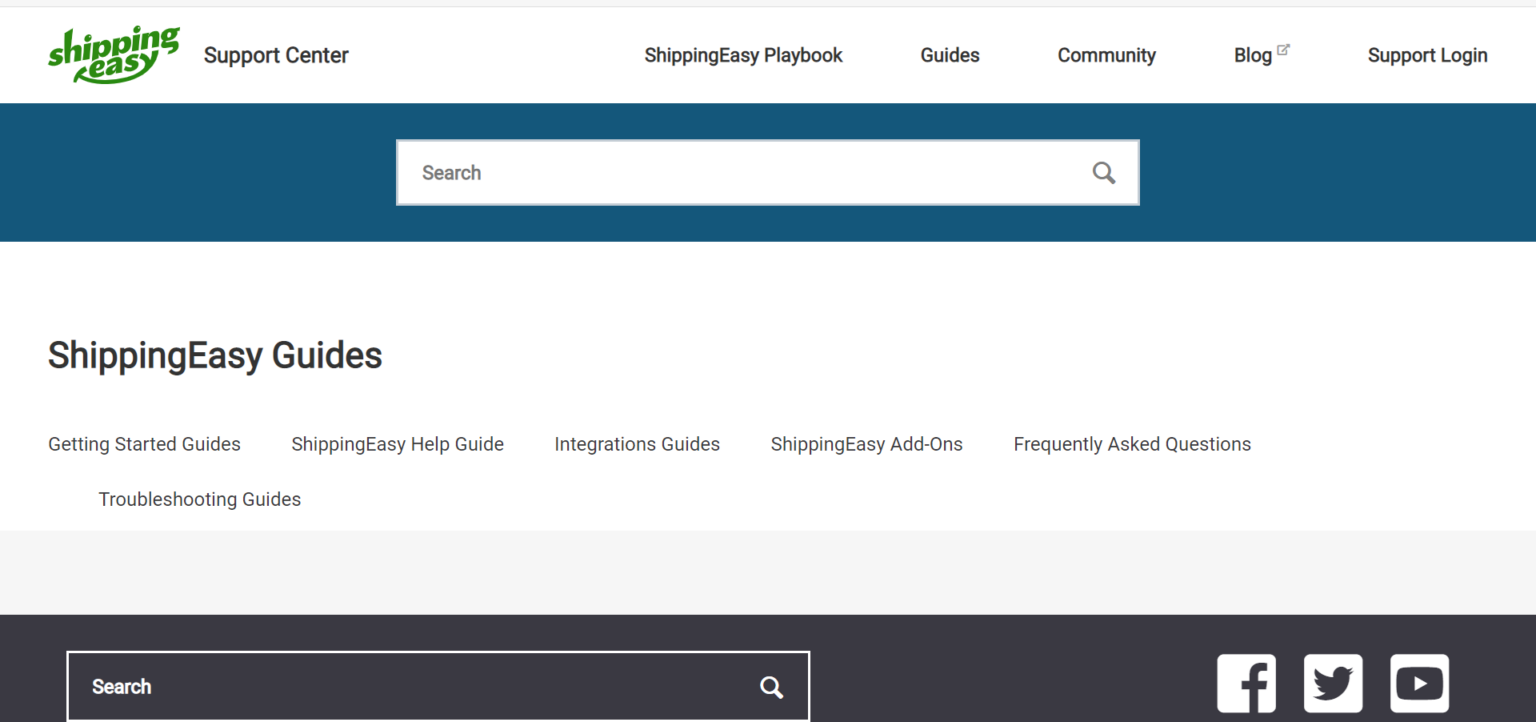The image size is (1536, 722).
Task: Click the external link icon next to Blog
Action: [1283, 47]
